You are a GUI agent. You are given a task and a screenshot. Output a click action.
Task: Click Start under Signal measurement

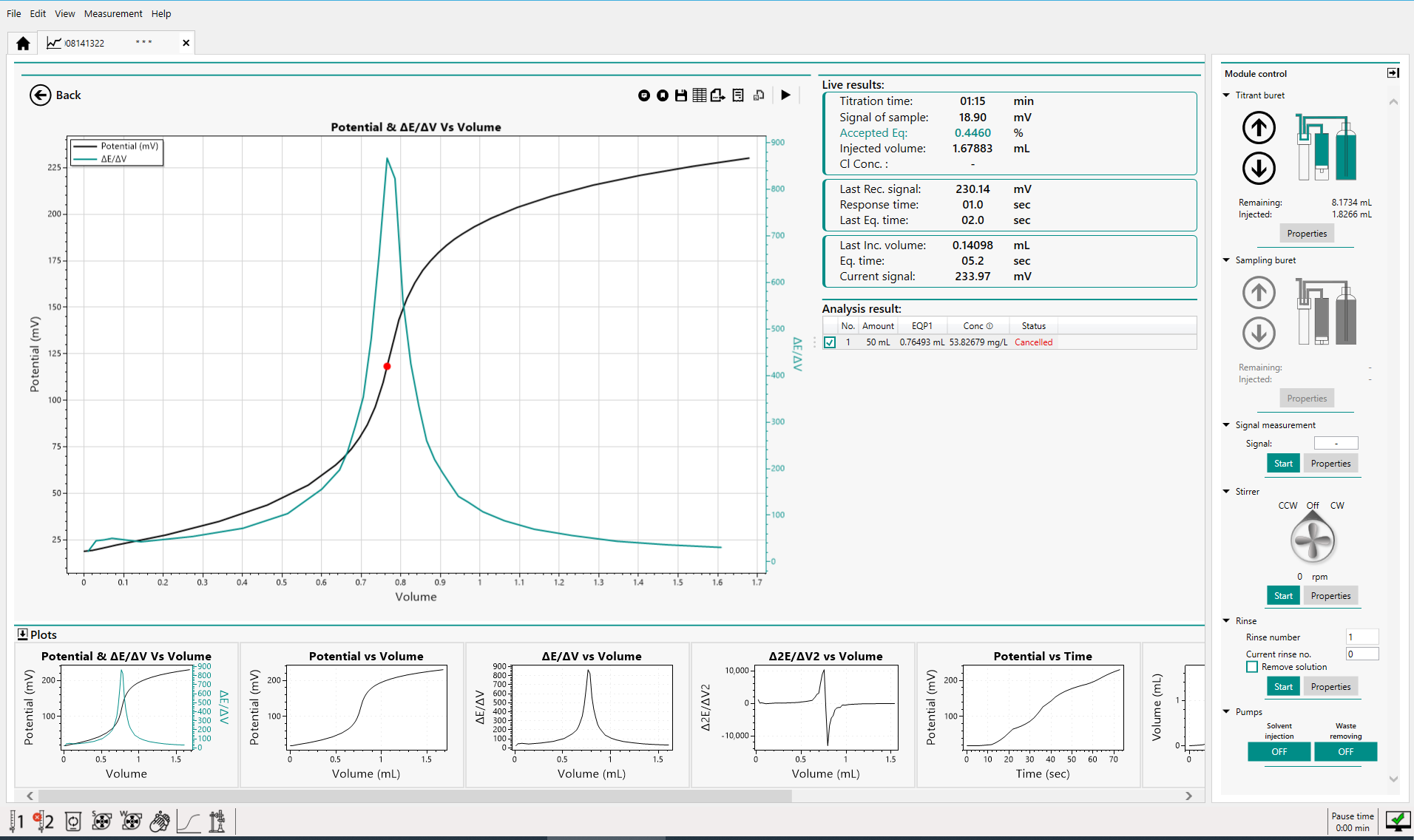1283,464
